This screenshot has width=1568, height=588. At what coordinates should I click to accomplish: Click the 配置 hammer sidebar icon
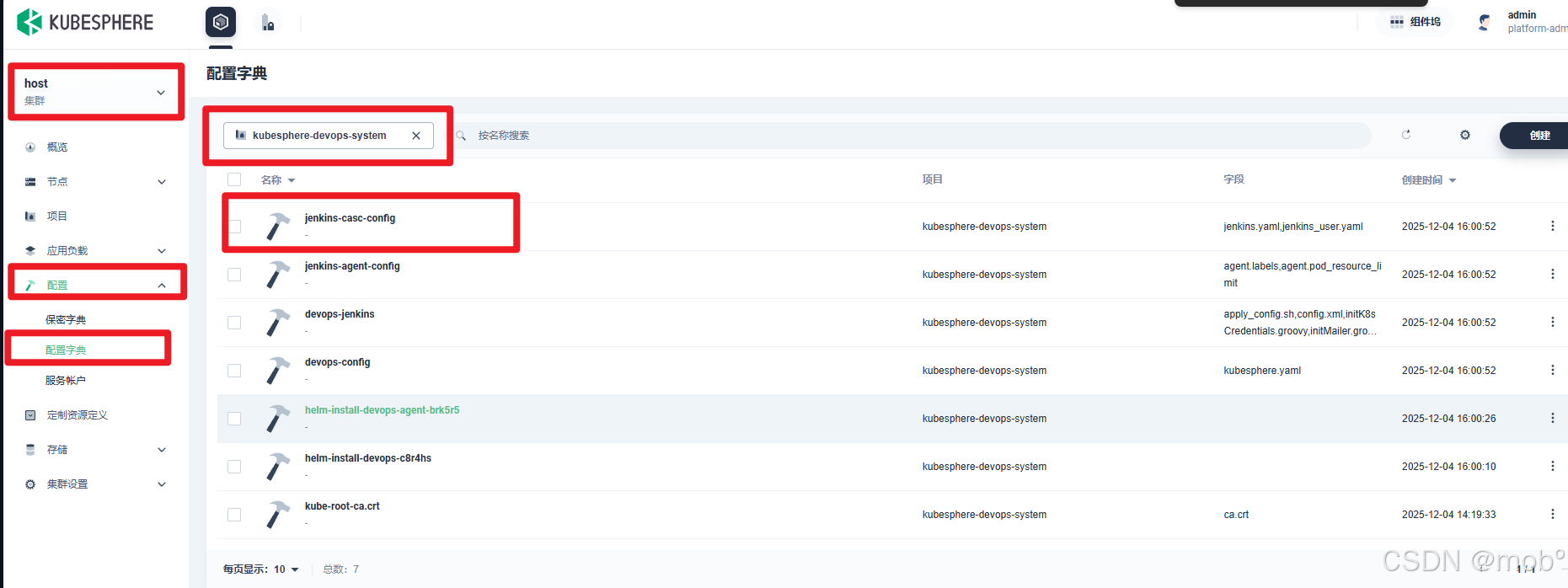[30, 286]
